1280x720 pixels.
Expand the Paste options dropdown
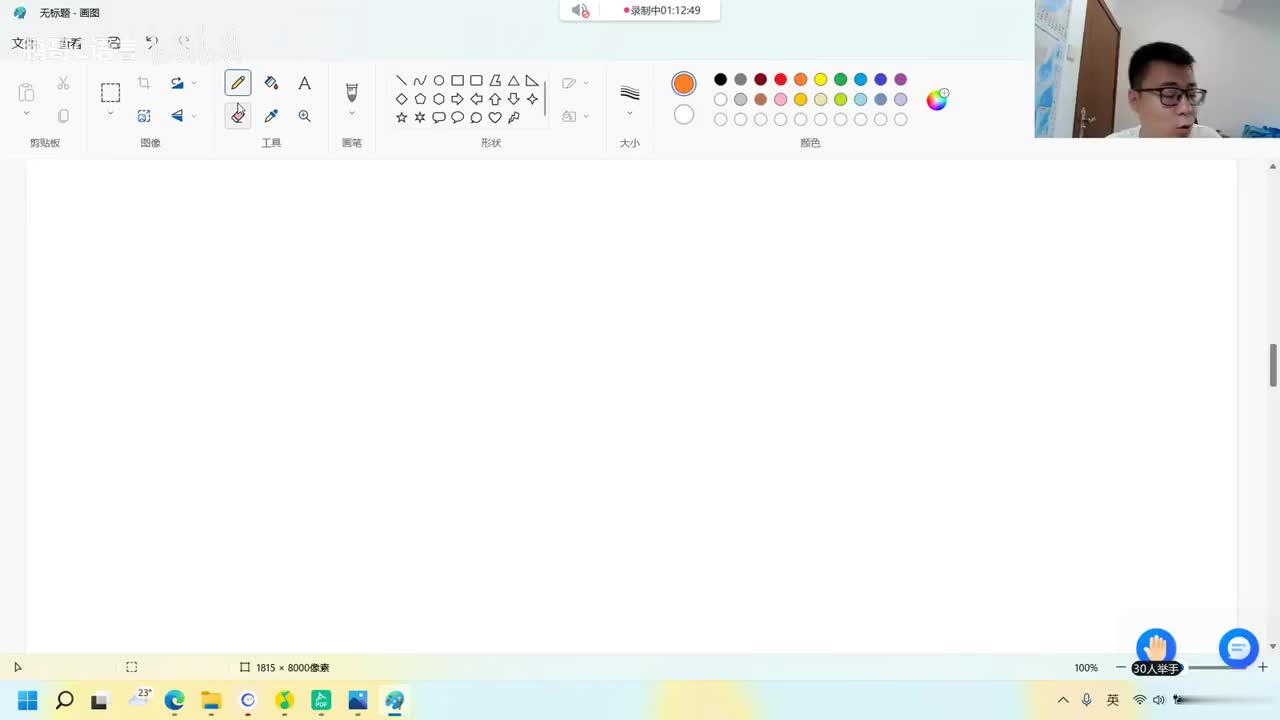(x=26, y=114)
